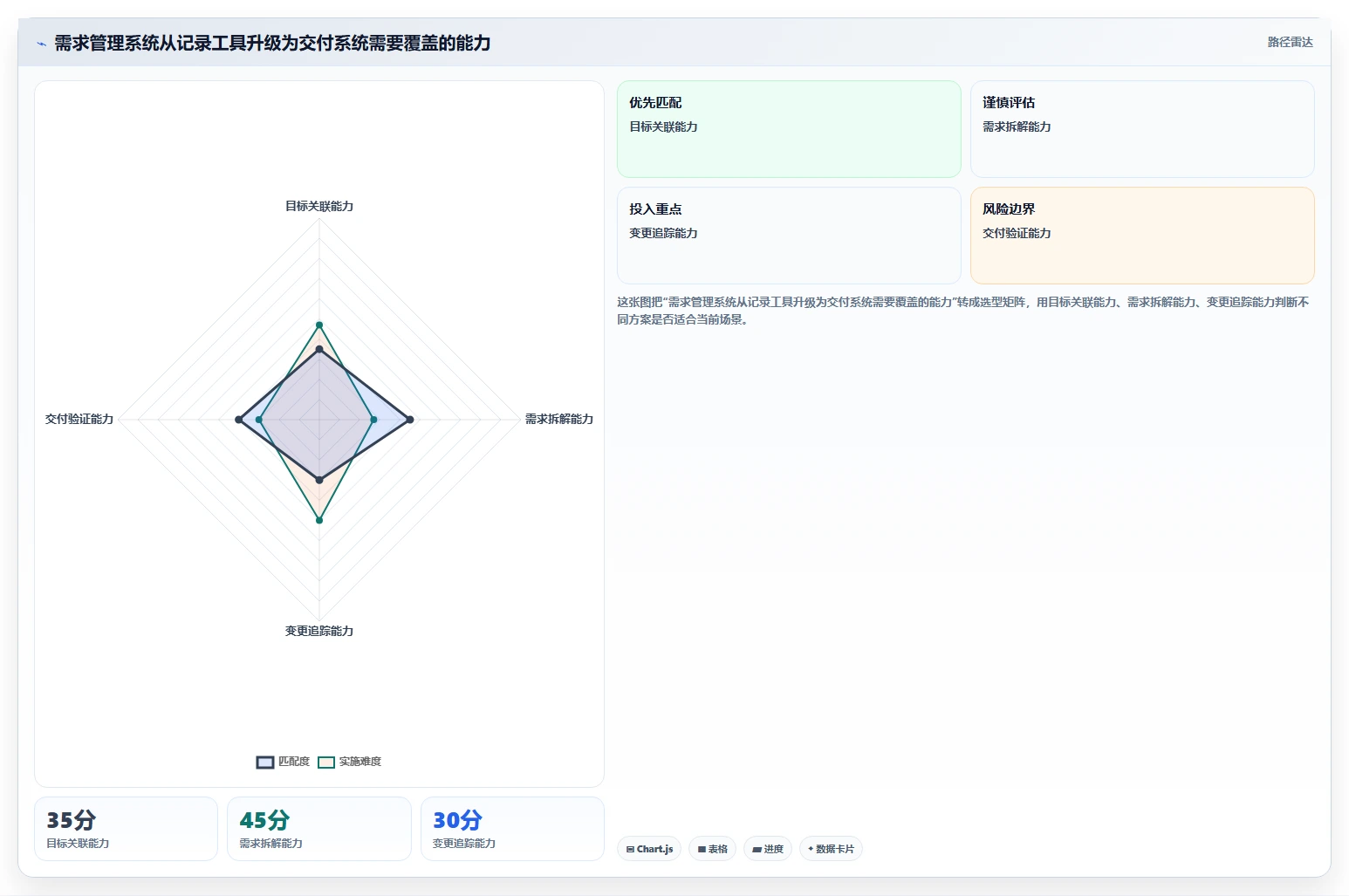This screenshot has height=896, width=1349.
Task: Click the icon inside the Chart.js chip
Action: [x=630, y=850]
